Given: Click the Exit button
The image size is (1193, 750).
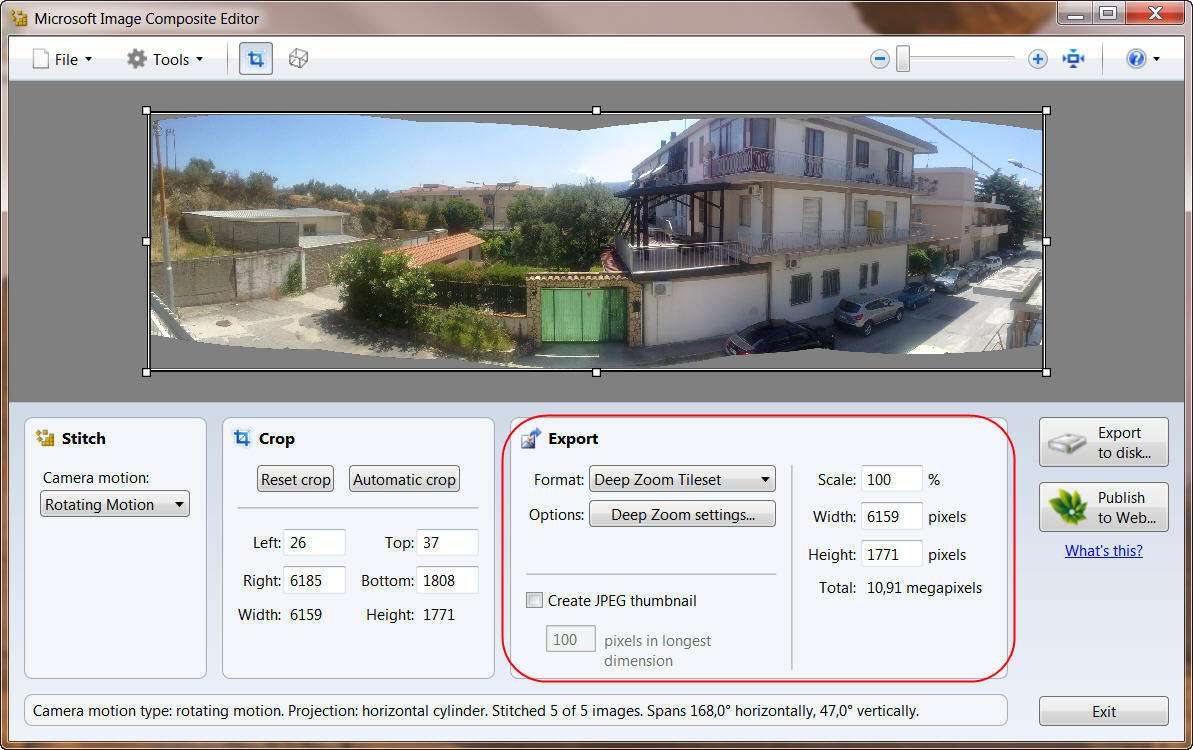Looking at the screenshot, I should [1103, 712].
